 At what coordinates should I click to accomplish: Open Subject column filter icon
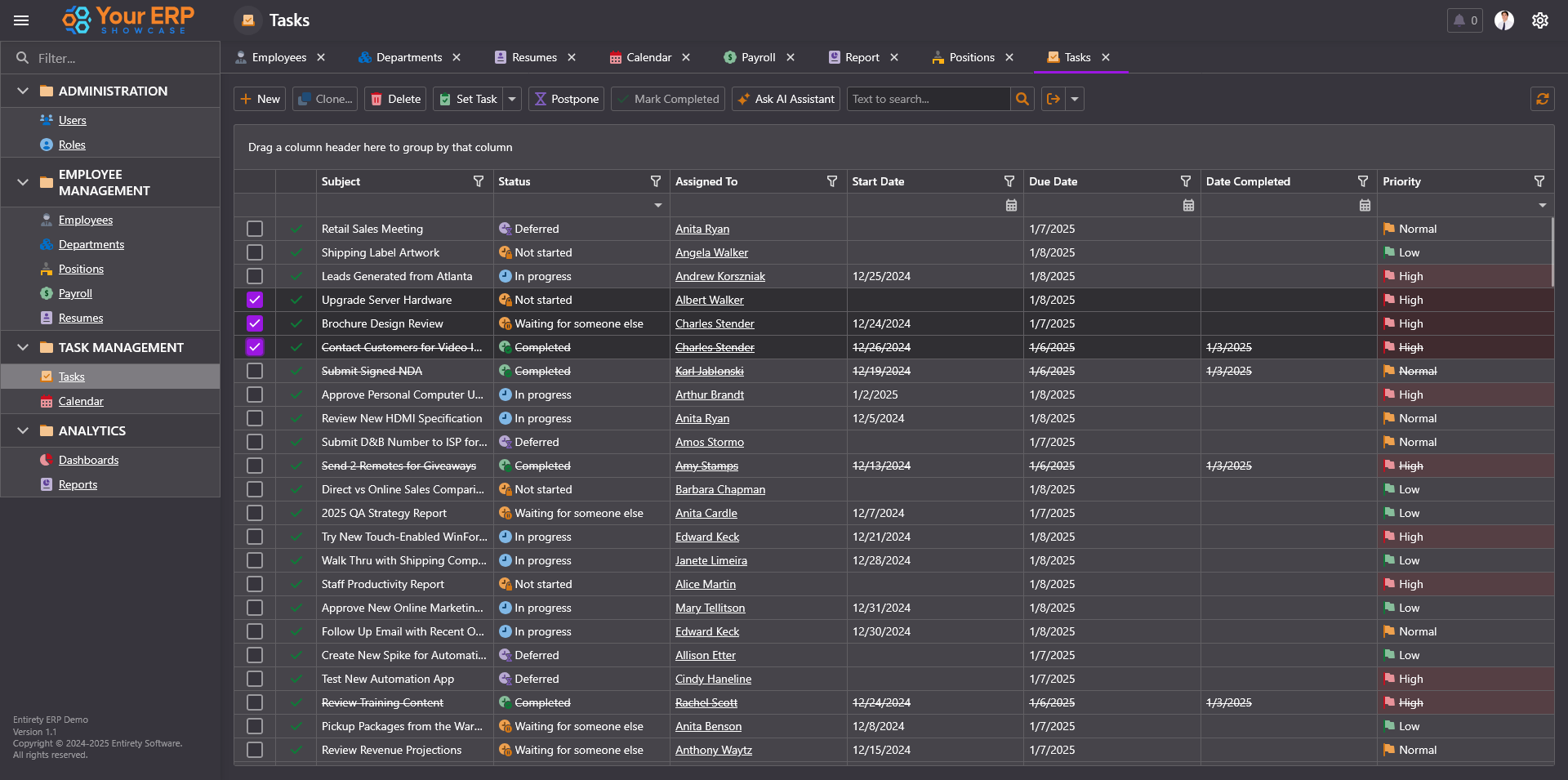pyautogui.click(x=479, y=181)
